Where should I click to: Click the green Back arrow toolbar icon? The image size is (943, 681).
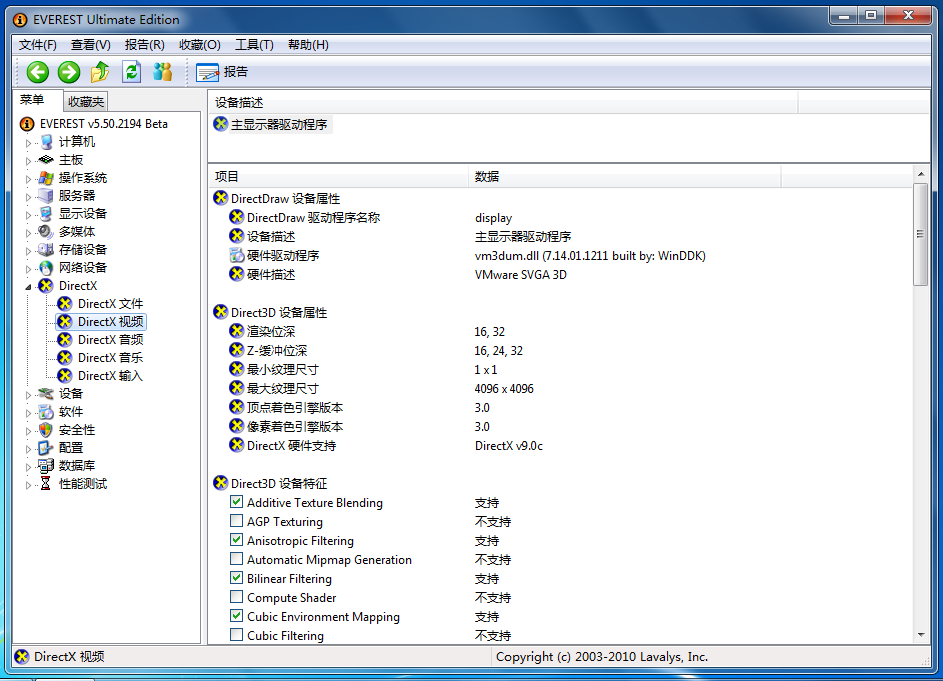click(x=38, y=71)
